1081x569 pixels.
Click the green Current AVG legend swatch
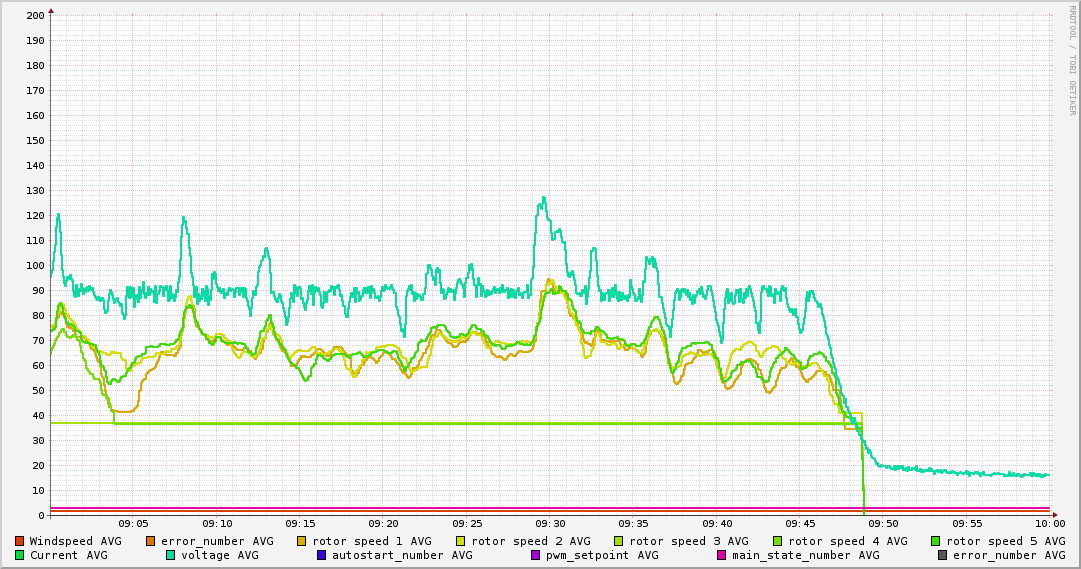point(19,555)
